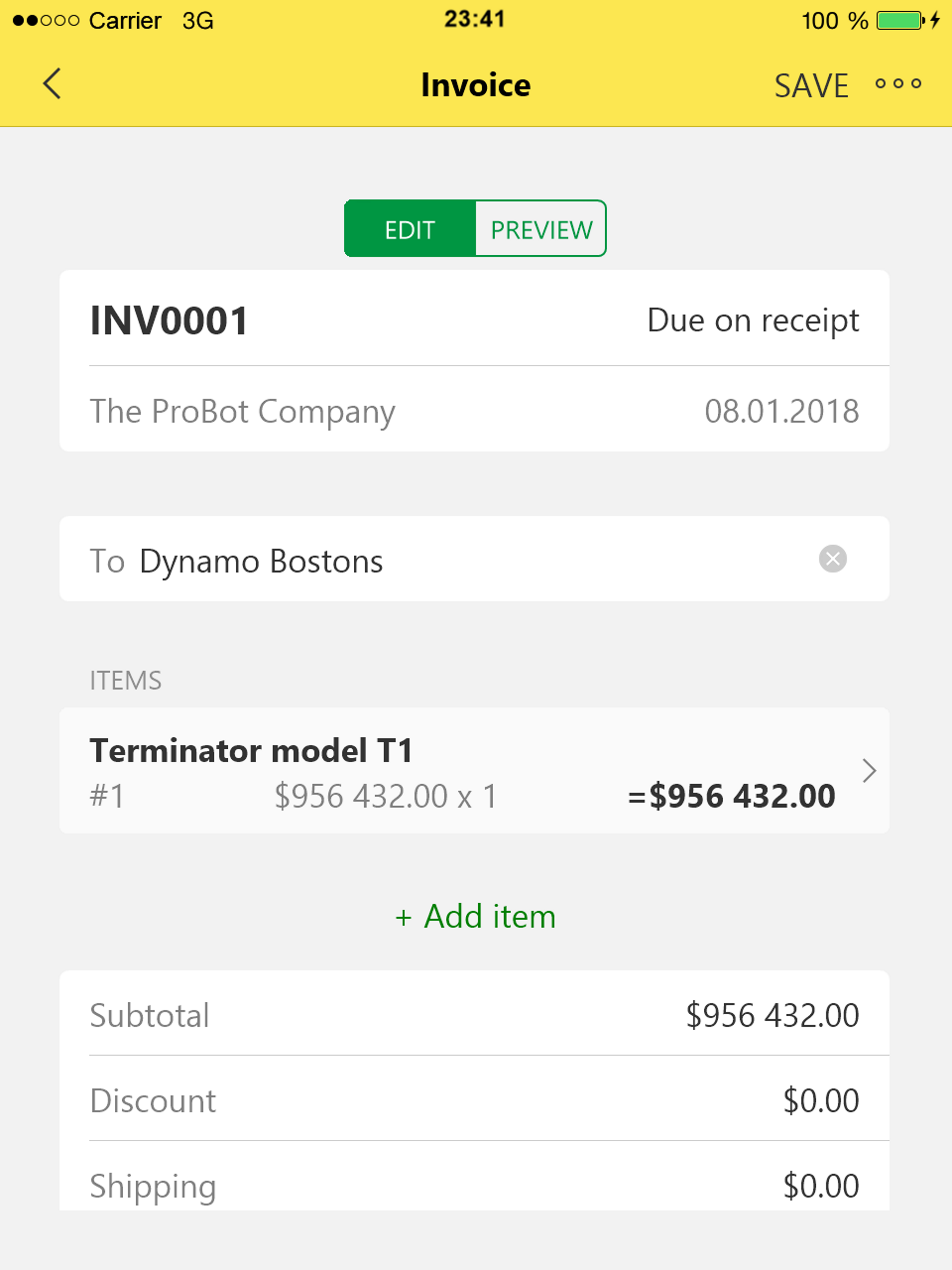Viewport: 952px width, 1270px height.
Task: Tap the charging bolt icon
Action: (x=935, y=20)
